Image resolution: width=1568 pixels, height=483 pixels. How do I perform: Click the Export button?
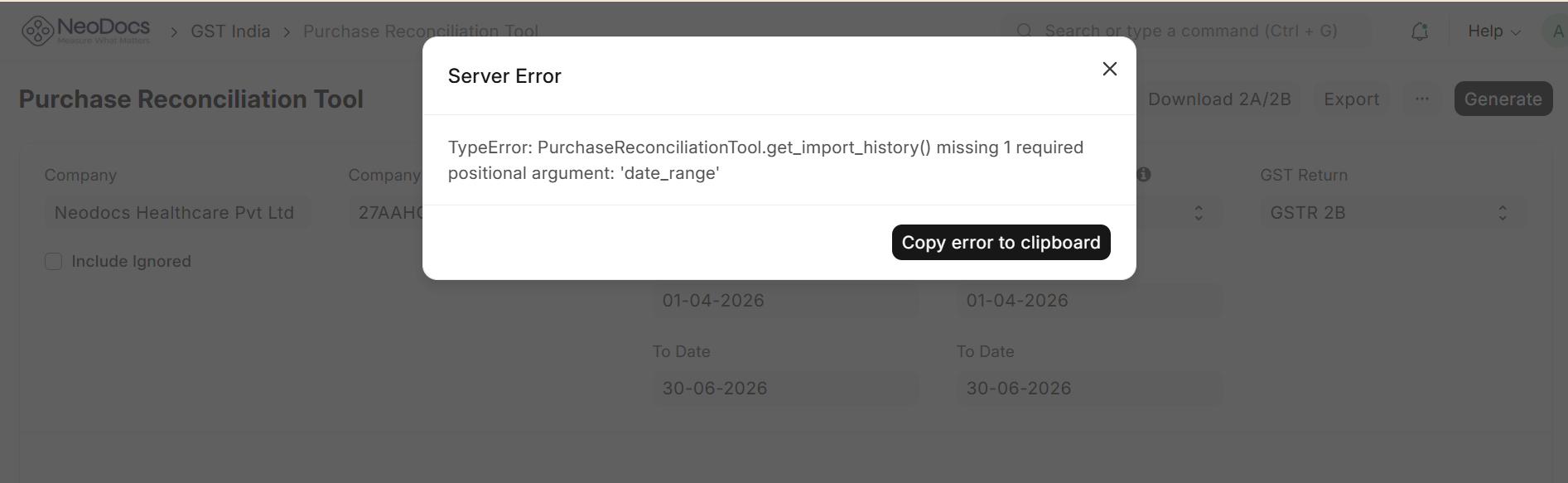click(x=1351, y=99)
